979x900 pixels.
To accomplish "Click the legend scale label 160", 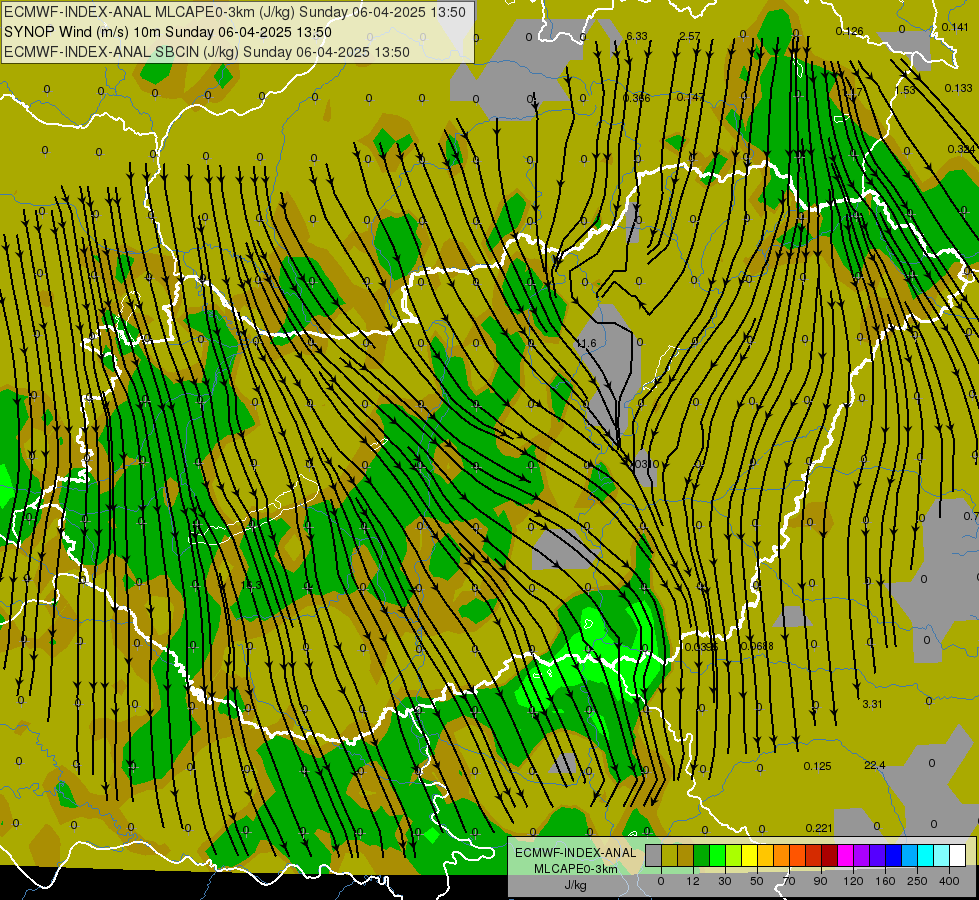I will point(885,881).
